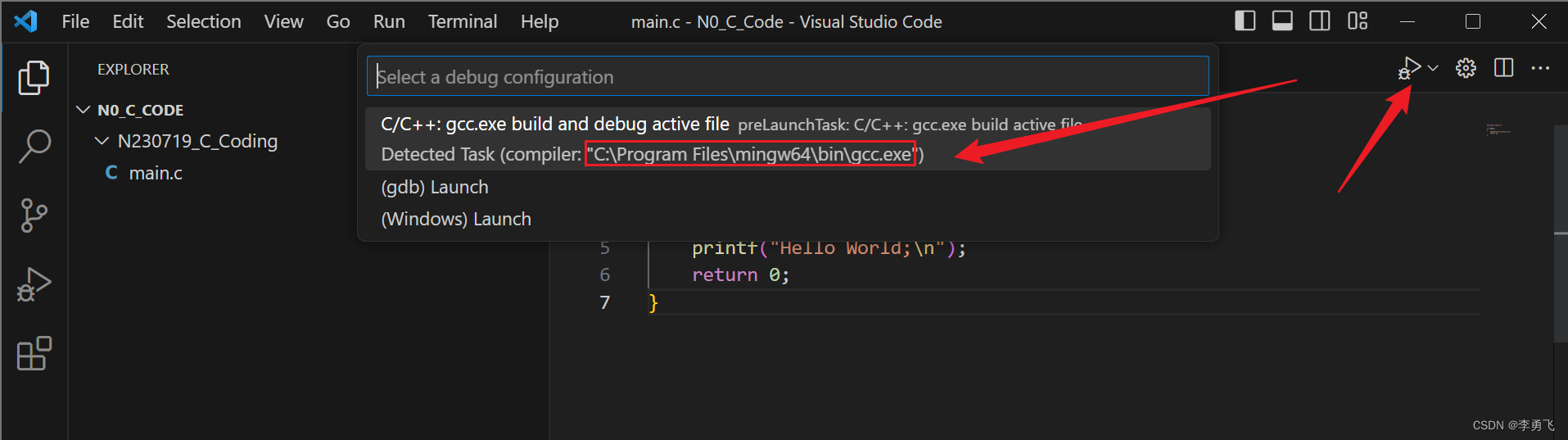
Task: Open the Help menu
Action: coord(540,21)
